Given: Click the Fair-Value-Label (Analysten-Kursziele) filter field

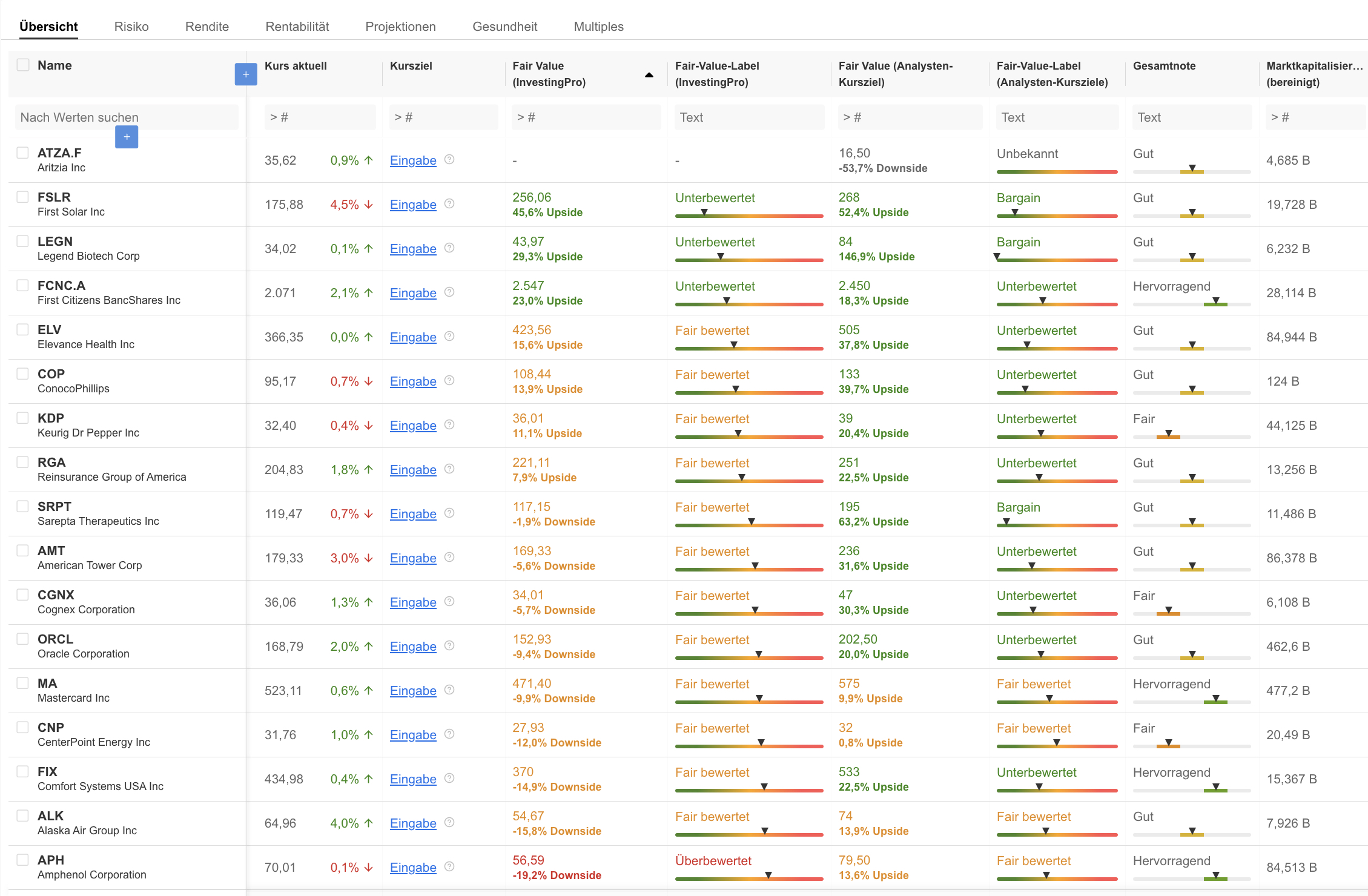Looking at the screenshot, I should coord(1057,117).
